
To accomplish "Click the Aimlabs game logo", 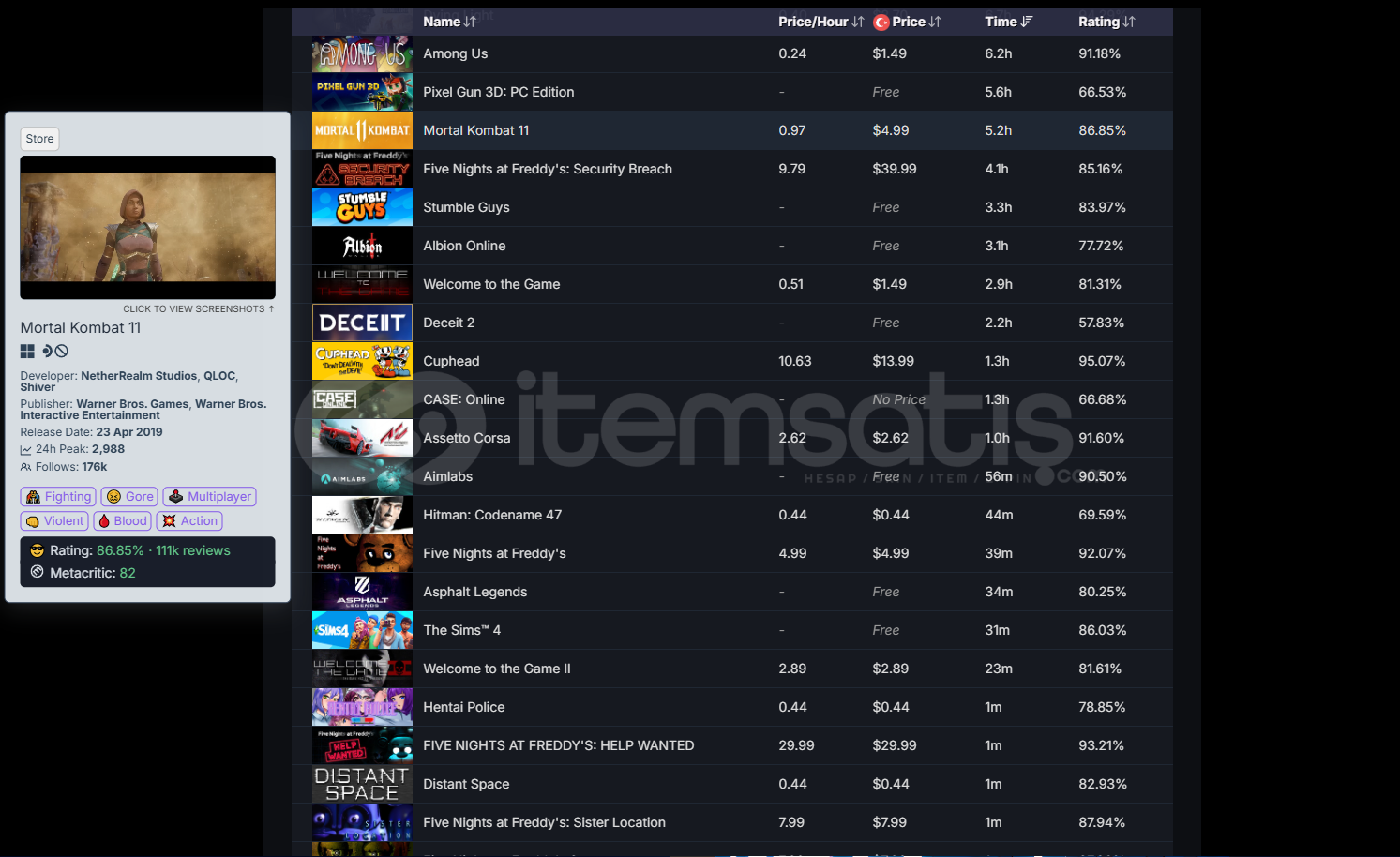I will click(x=362, y=476).
